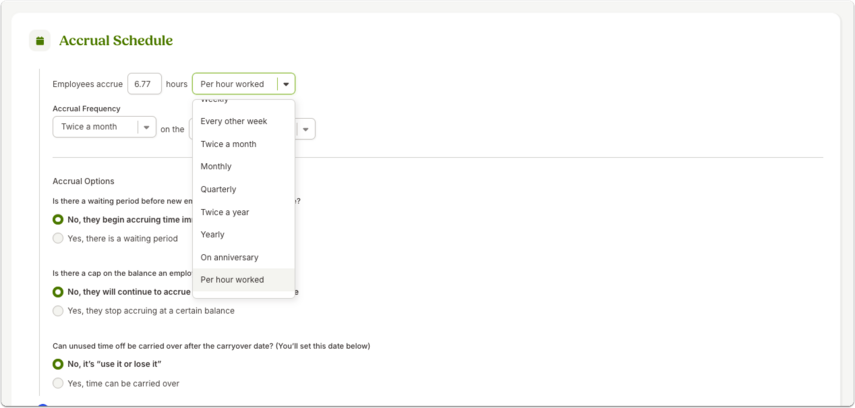This screenshot has height=408, width=855.
Task: Click the carryover date question text
Action: [x=212, y=346]
